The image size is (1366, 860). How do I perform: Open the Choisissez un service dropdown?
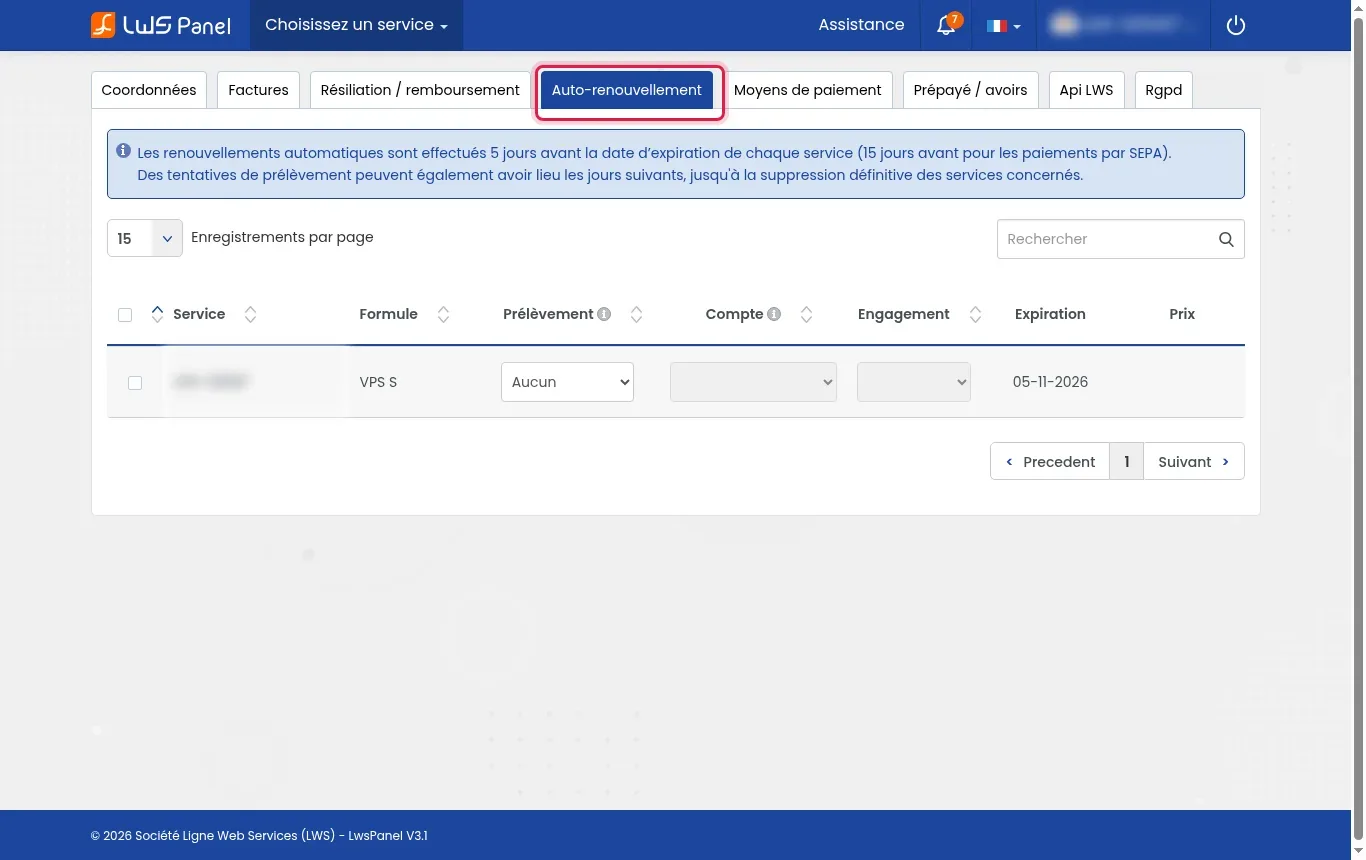[357, 25]
